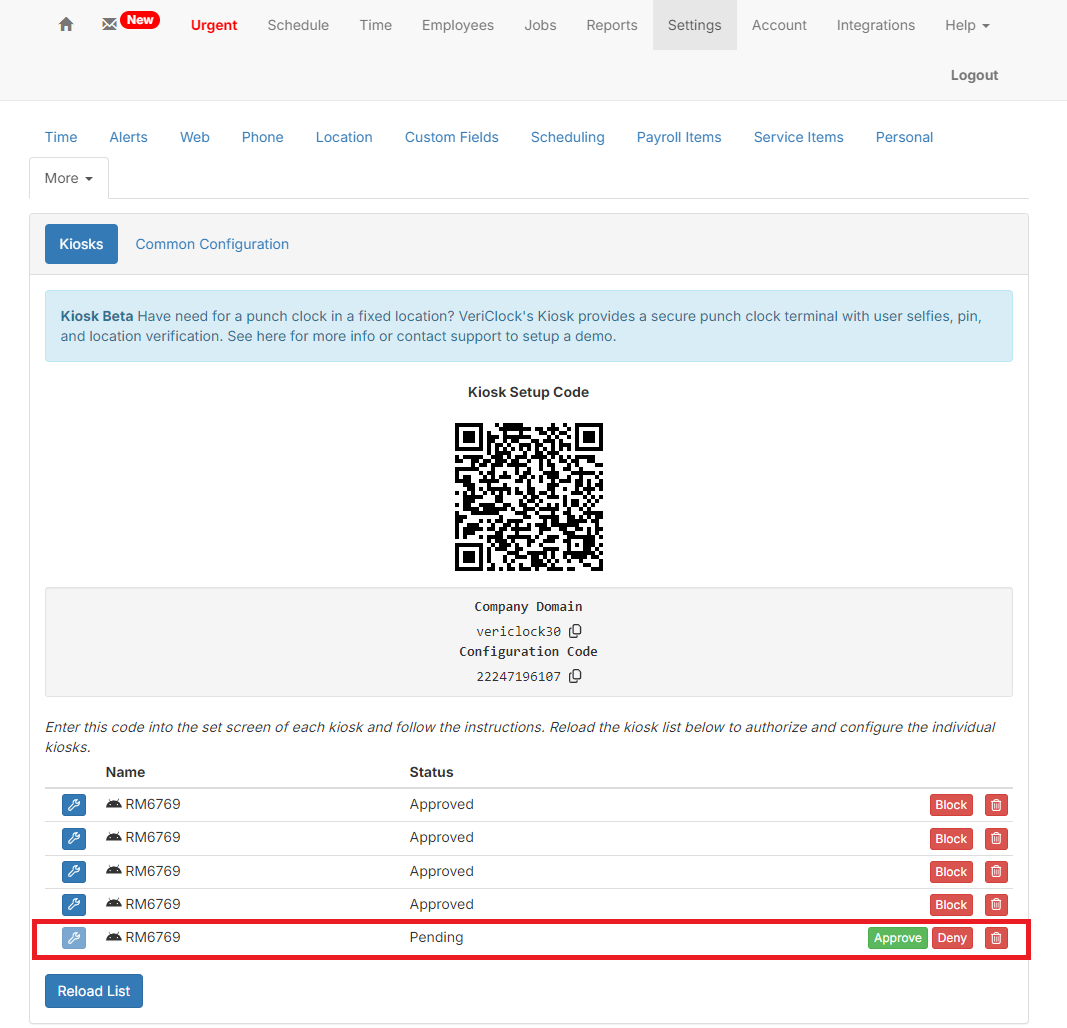Viewport: 1067px width, 1028px height.
Task: Copy the configuration code 22247196107
Action: [x=576, y=676]
